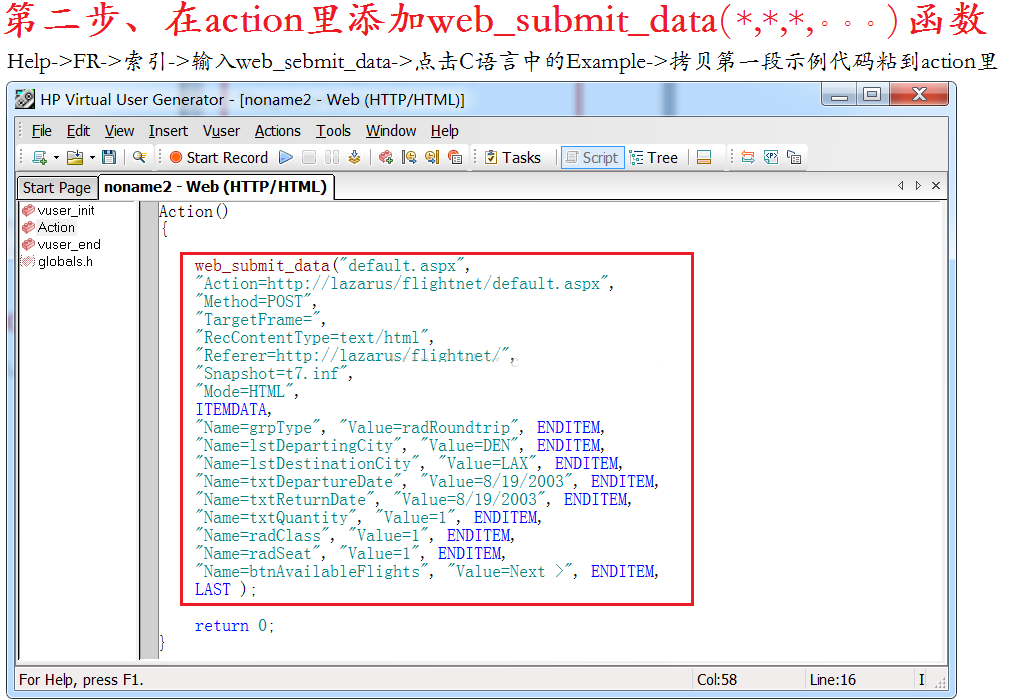Screen dimensions: 1033x700
Task: Click the grey Pause icon
Action: [332, 157]
